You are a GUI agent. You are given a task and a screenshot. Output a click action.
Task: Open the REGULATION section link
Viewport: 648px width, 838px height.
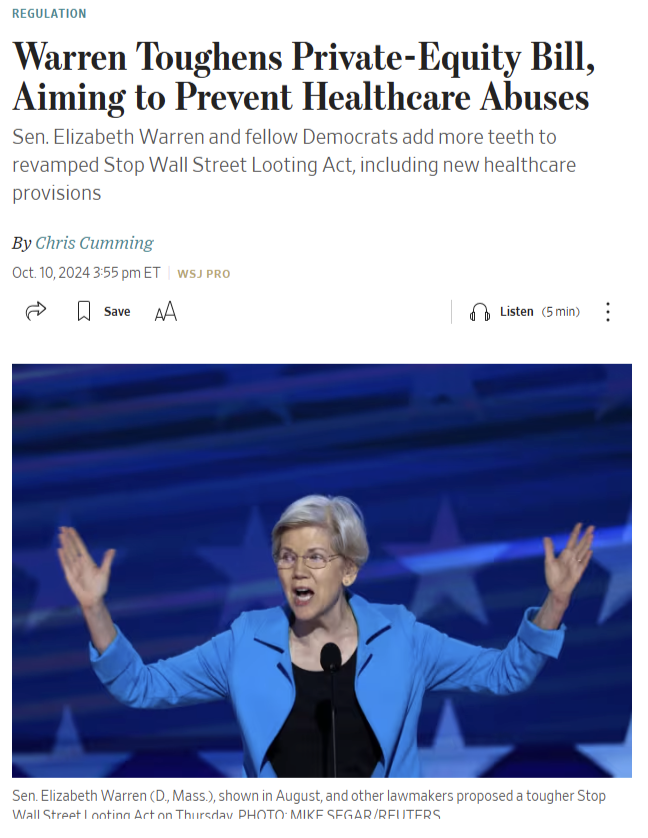(49, 13)
